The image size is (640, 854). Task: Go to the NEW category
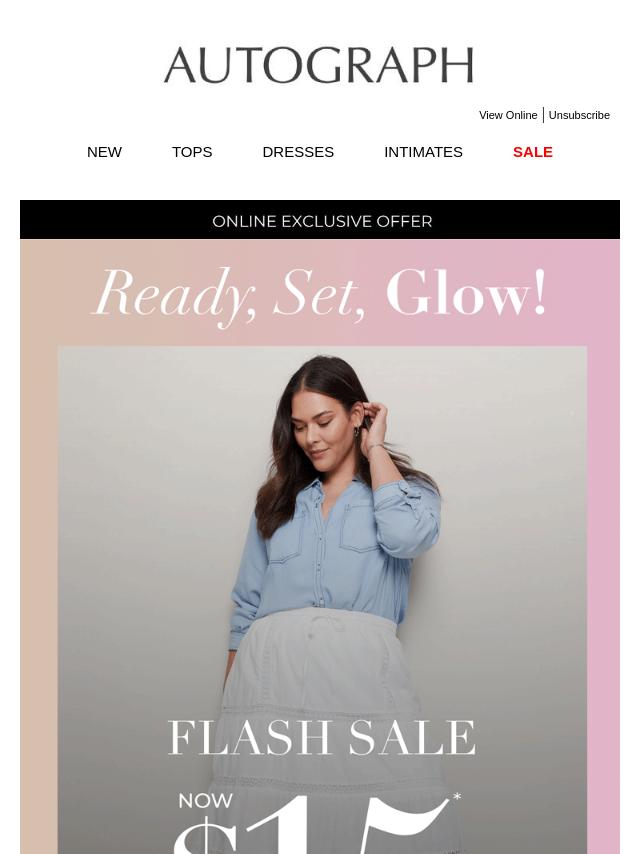coord(105,152)
